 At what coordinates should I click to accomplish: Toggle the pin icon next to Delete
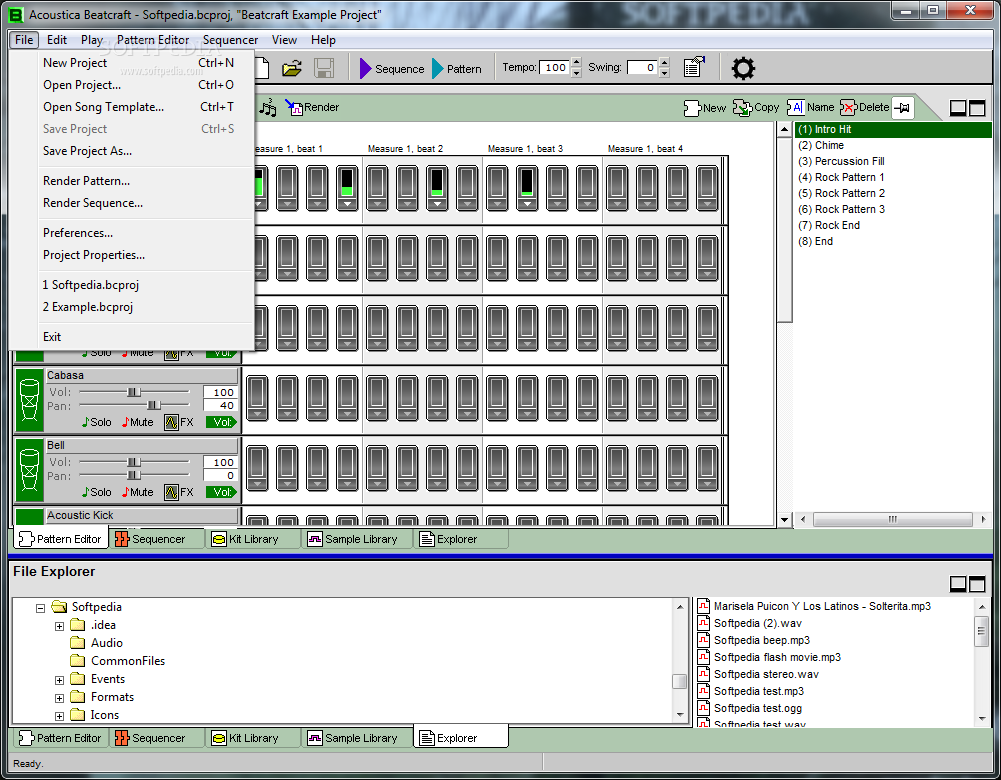902,108
